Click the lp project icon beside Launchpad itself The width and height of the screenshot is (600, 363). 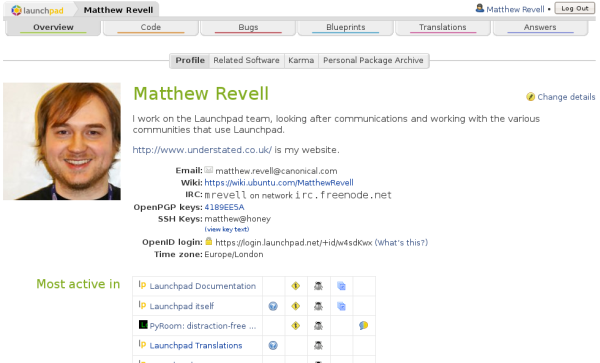tap(142, 305)
